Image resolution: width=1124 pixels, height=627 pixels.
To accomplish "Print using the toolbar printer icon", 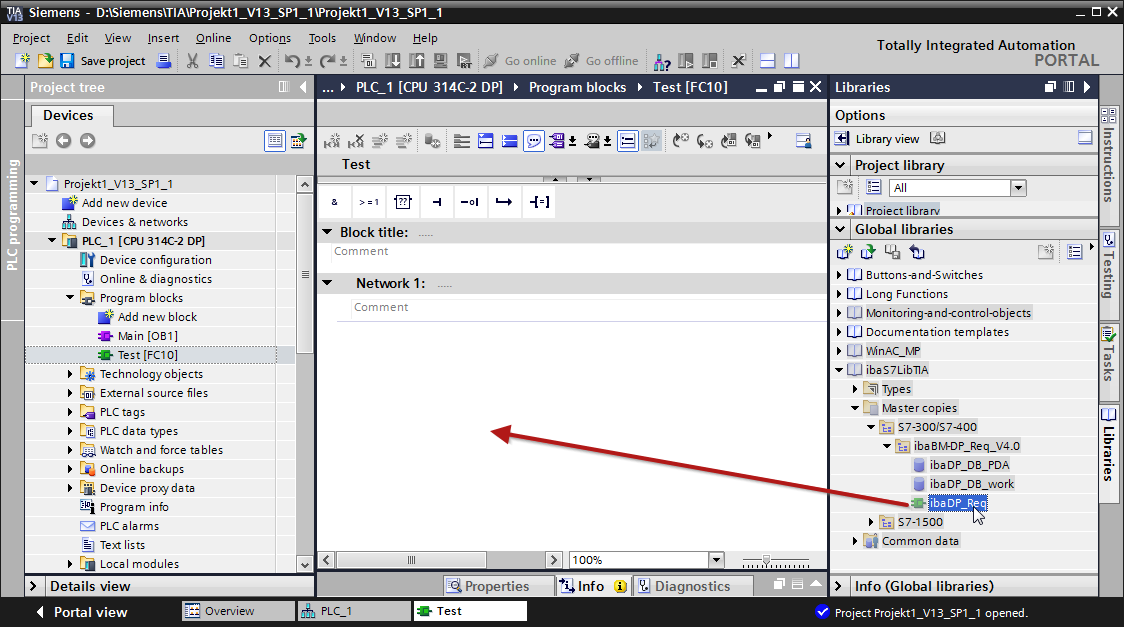I will 164,61.
